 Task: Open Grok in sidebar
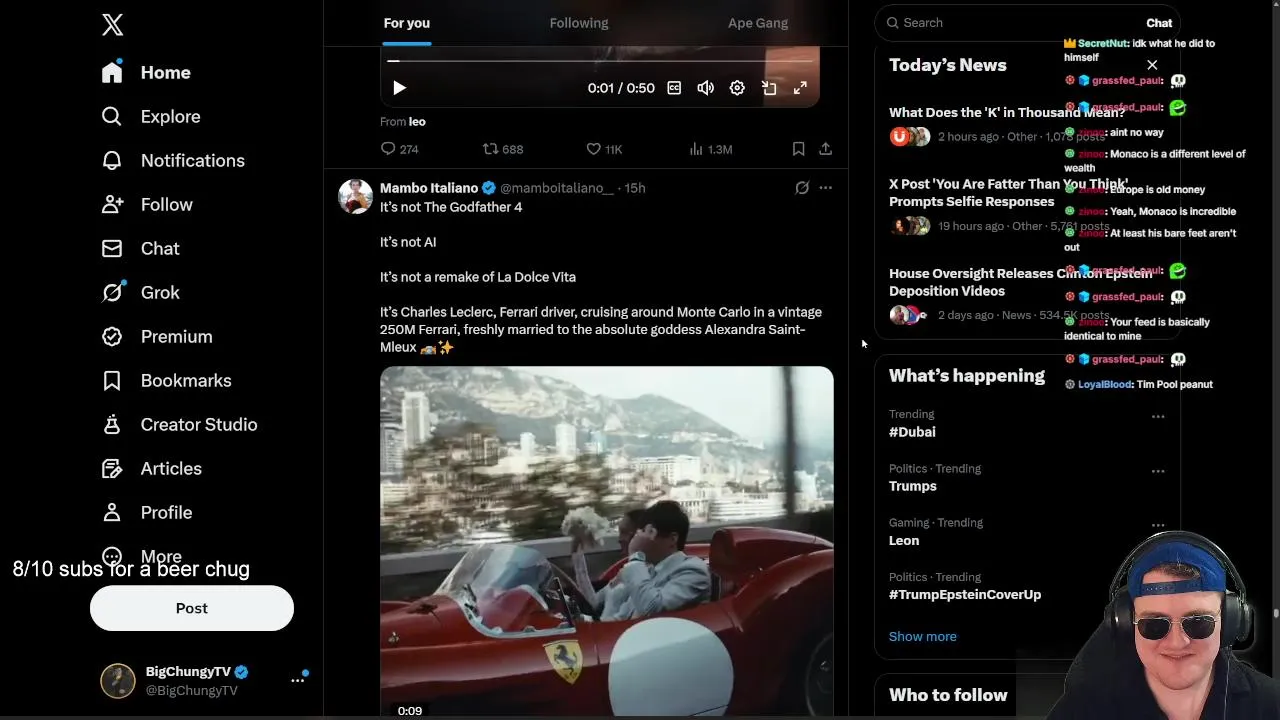[x=140, y=292]
